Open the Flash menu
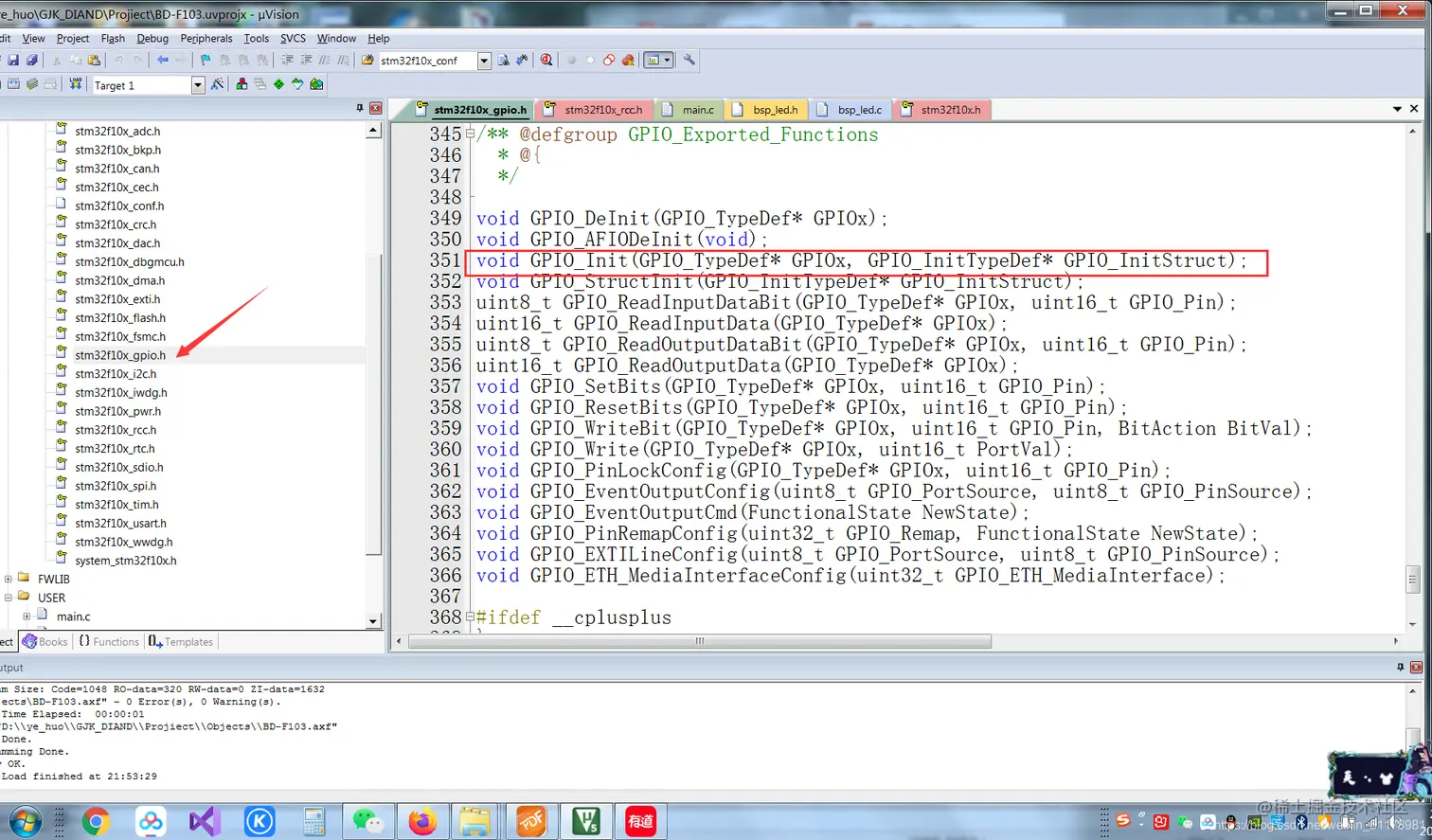1432x840 pixels. click(x=113, y=39)
